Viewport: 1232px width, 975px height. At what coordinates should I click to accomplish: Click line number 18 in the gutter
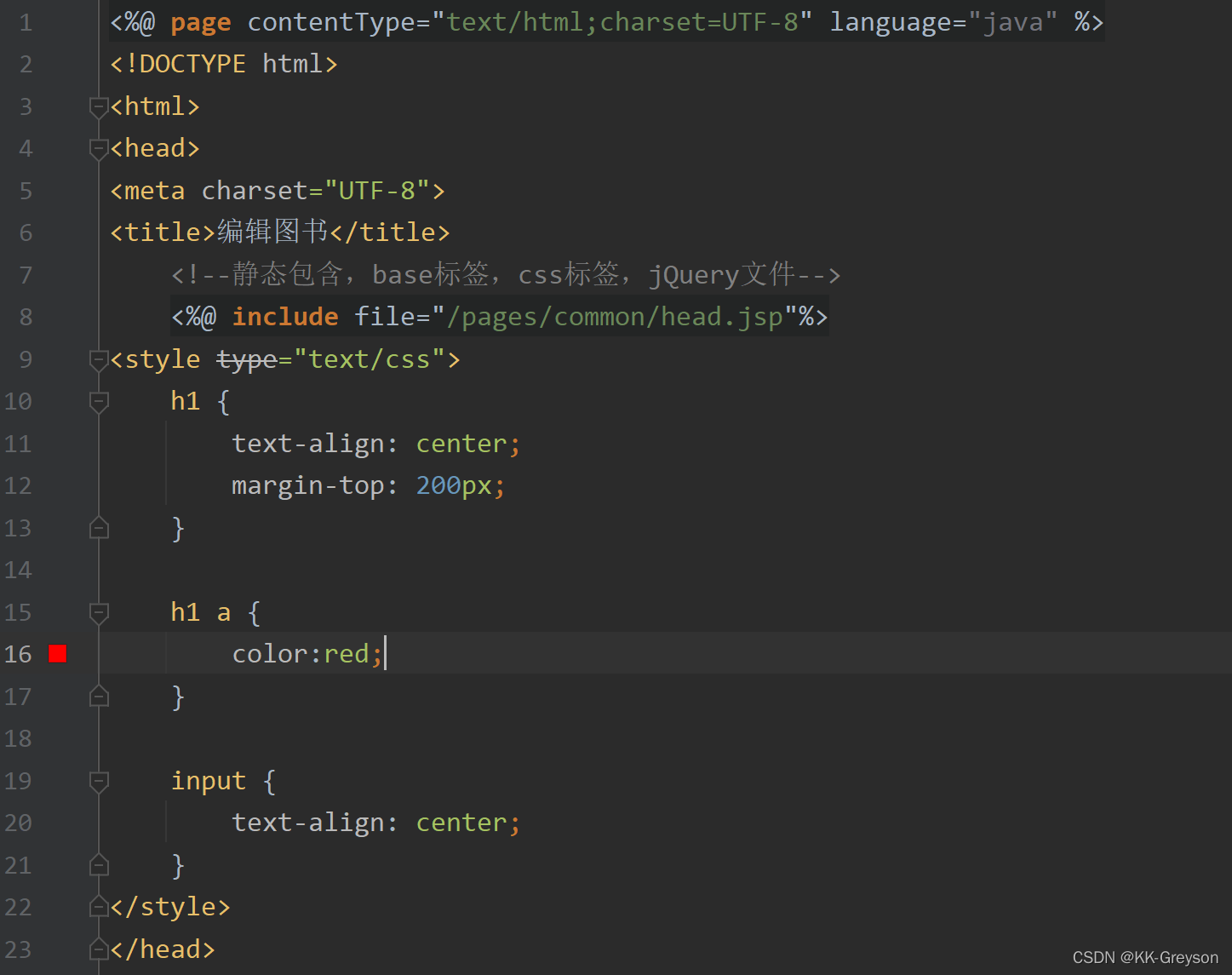point(18,738)
